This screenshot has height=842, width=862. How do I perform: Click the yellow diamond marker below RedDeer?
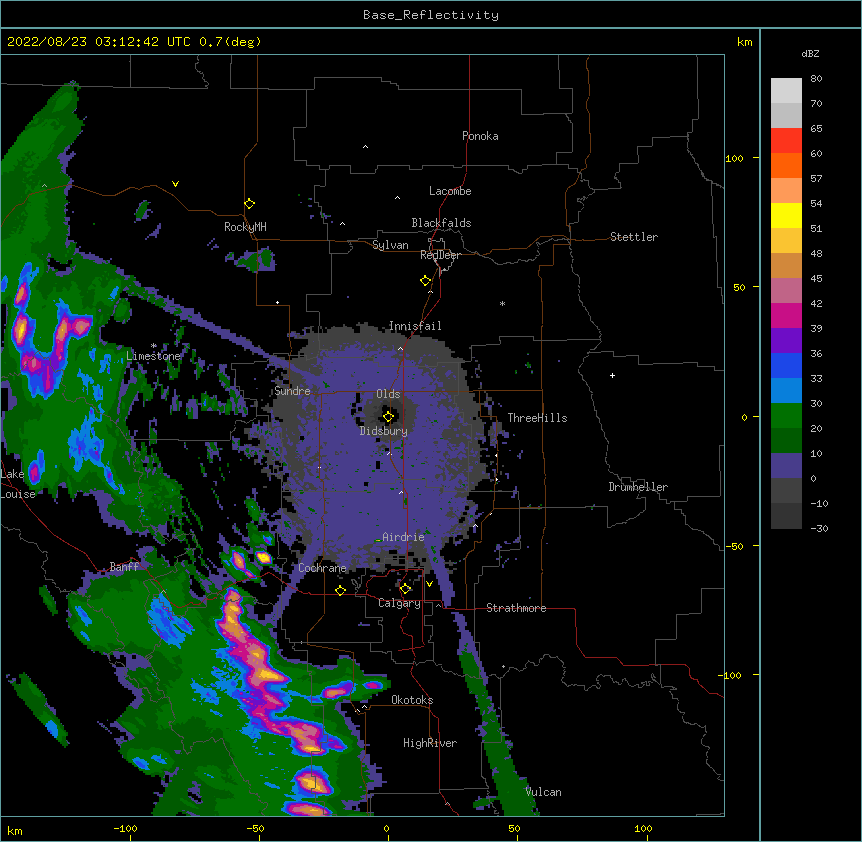pyautogui.click(x=426, y=281)
